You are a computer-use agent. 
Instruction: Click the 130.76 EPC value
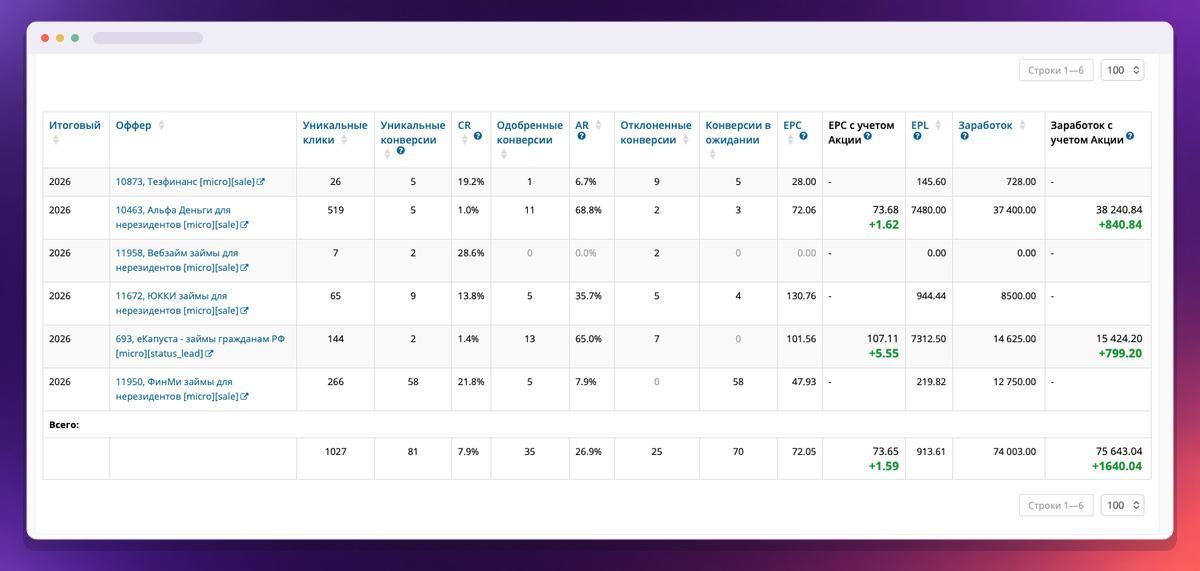[801, 296]
